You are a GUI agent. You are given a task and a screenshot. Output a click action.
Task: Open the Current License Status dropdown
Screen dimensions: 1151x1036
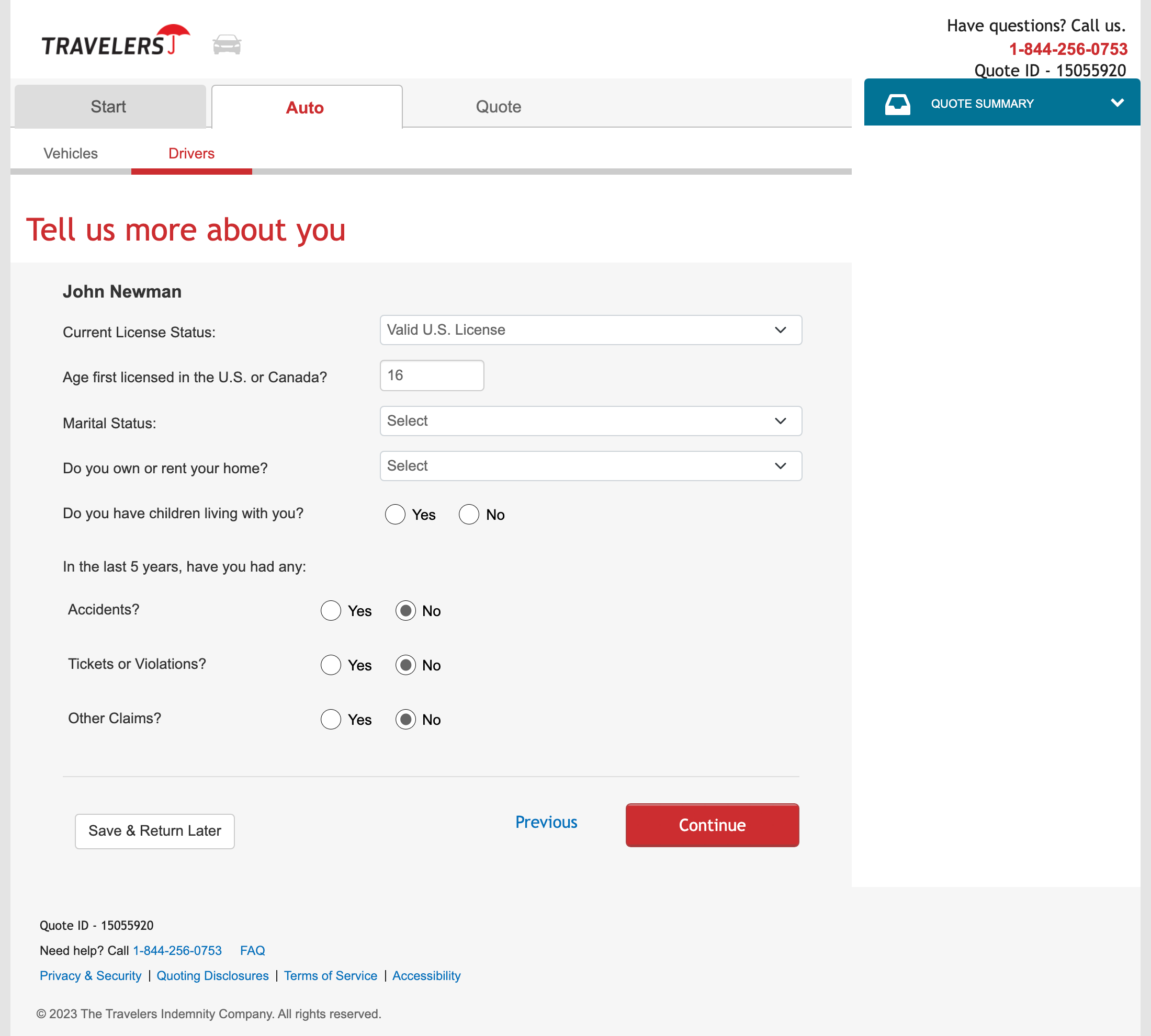[x=591, y=329]
